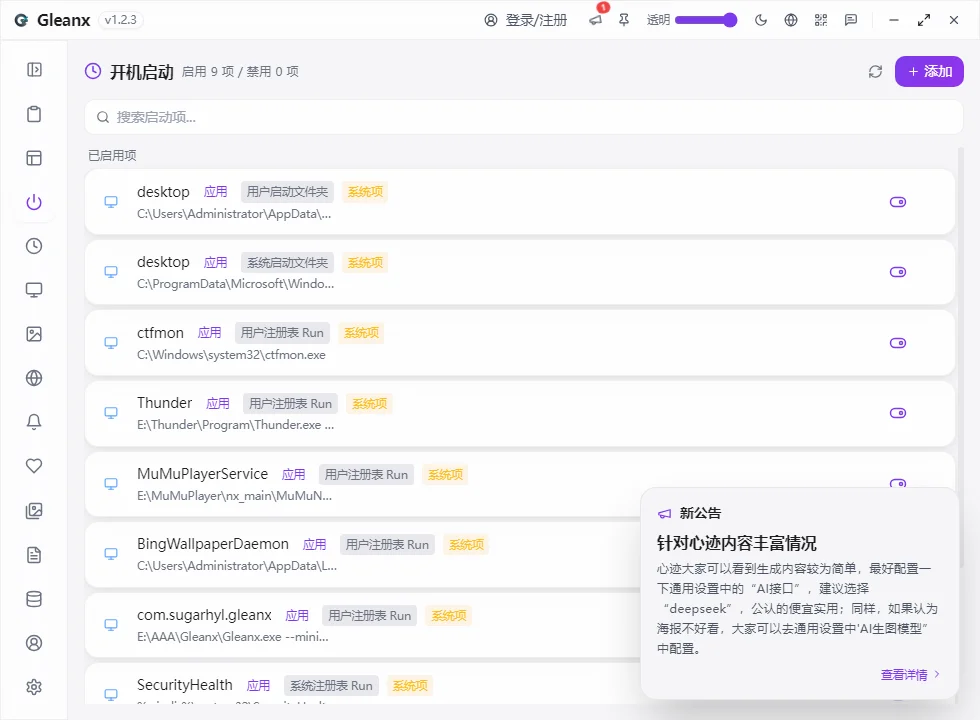Click the Thunder entry name

click(164, 403)
